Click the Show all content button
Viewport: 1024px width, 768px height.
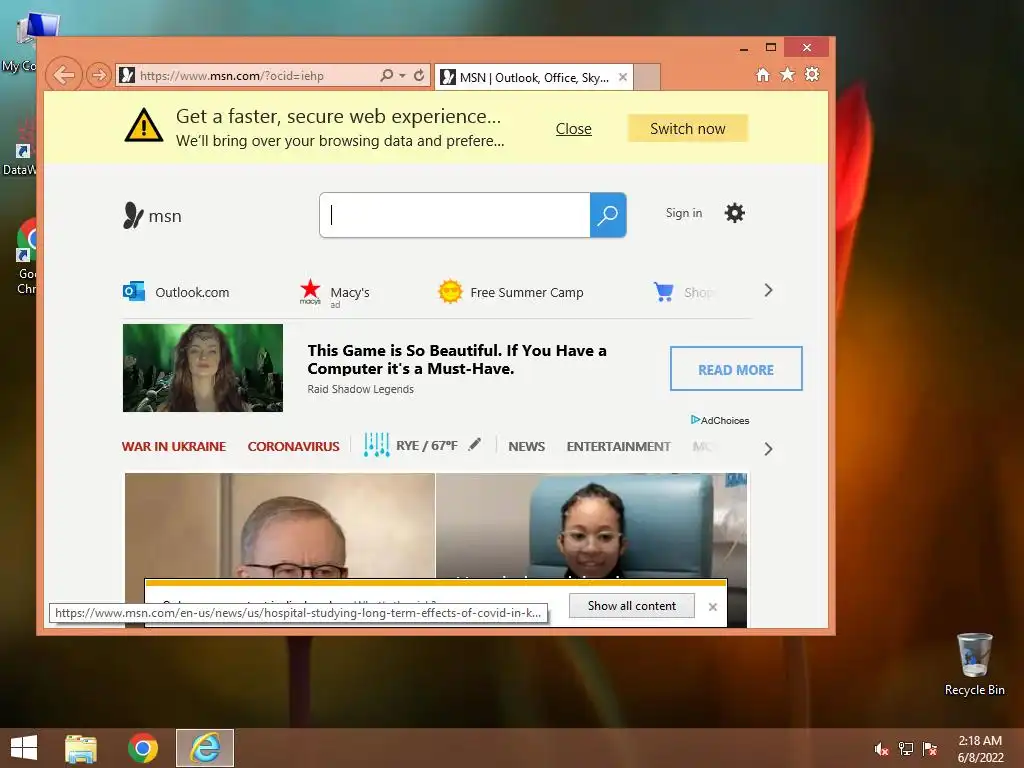coord(632,606)
